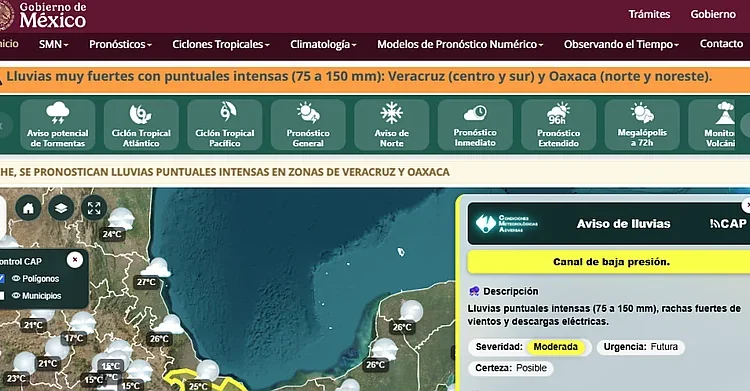Open Pronóstico Extendido 96h tile
Viewport: 750px width, 391px height.
(x=558, y=125)
